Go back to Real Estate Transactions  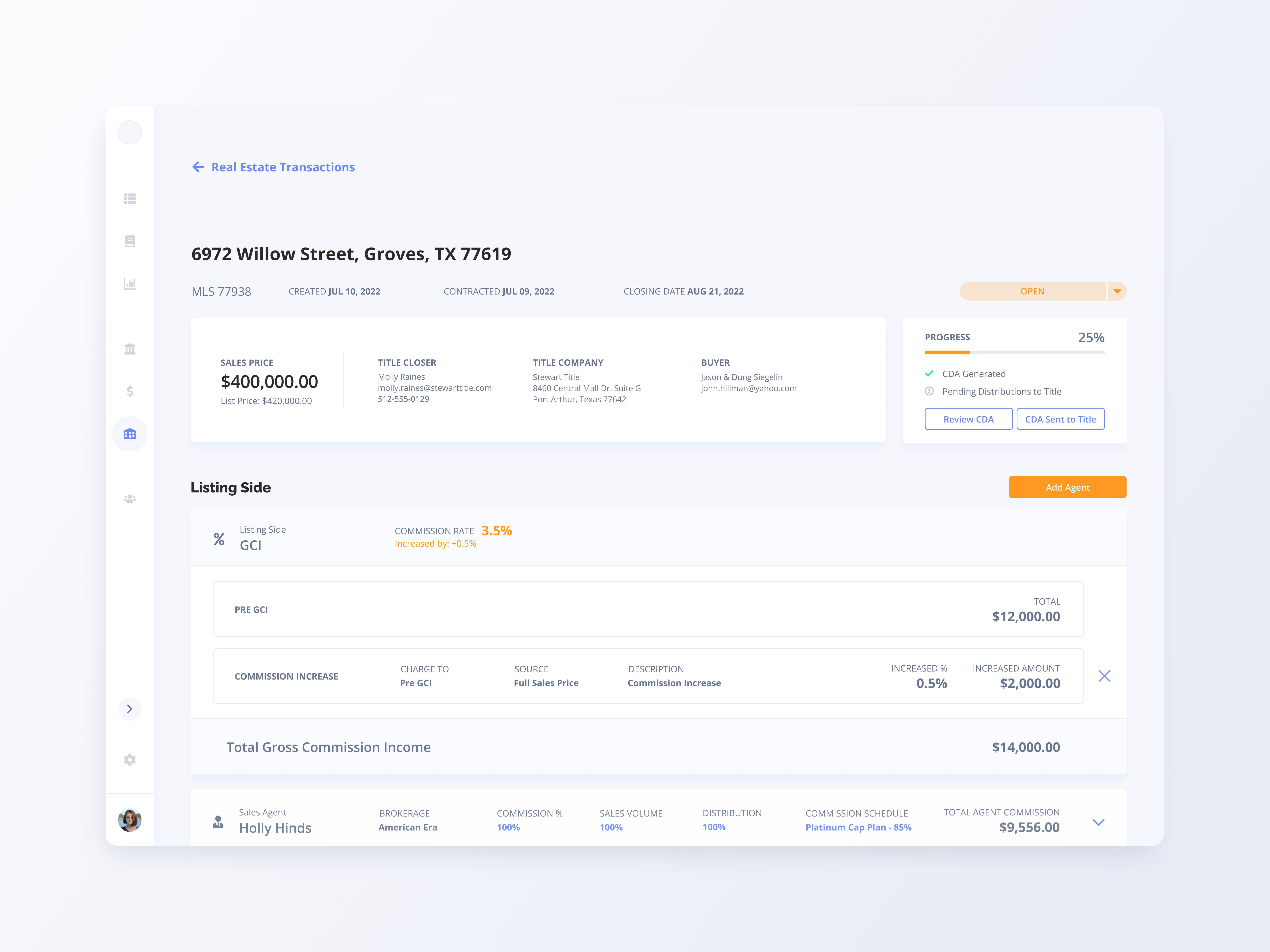(283, 167)
